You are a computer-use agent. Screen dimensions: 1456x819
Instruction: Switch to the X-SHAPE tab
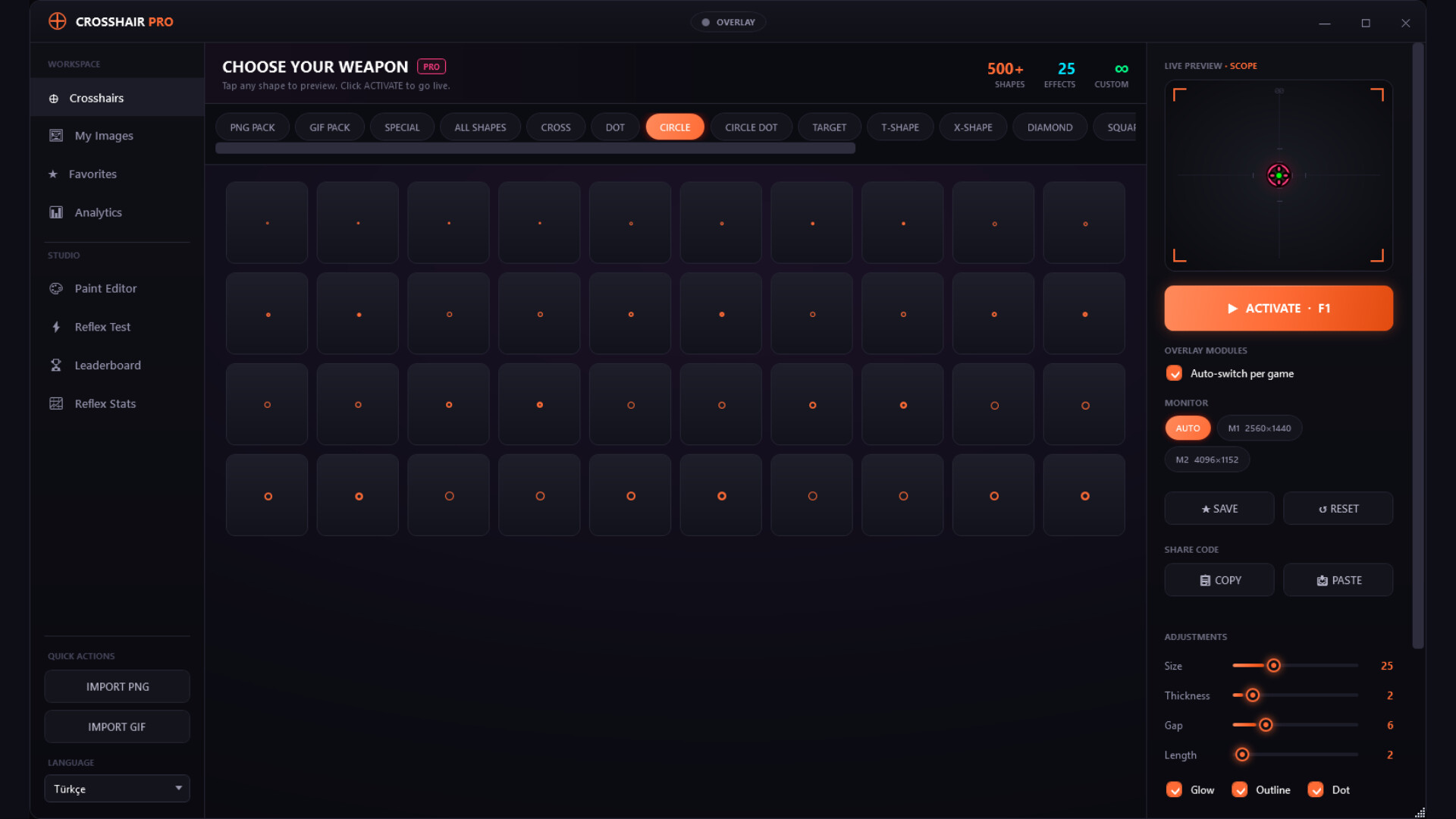pos(973,127)
